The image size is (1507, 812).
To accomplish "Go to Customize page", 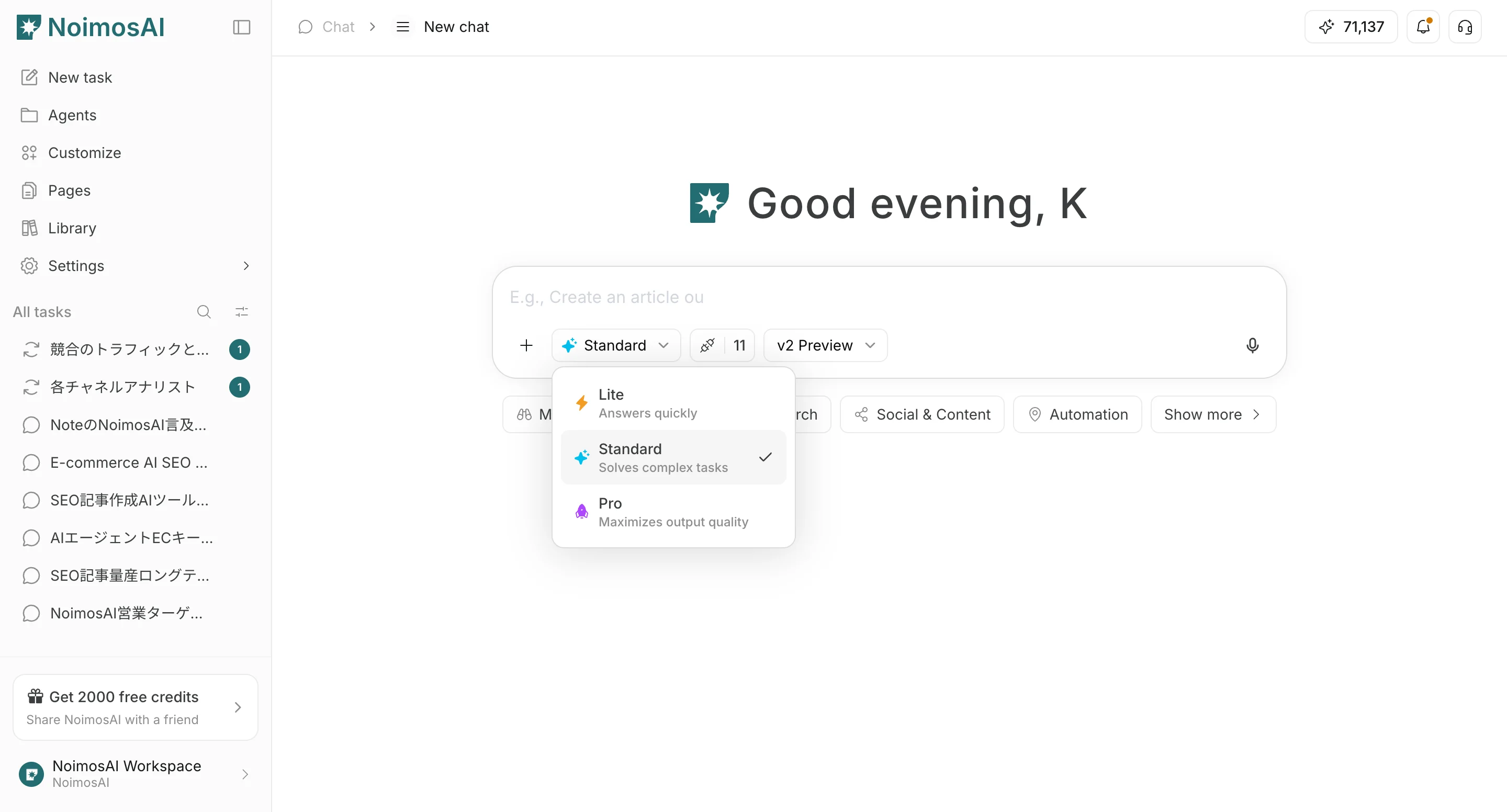I will point(135,153).
